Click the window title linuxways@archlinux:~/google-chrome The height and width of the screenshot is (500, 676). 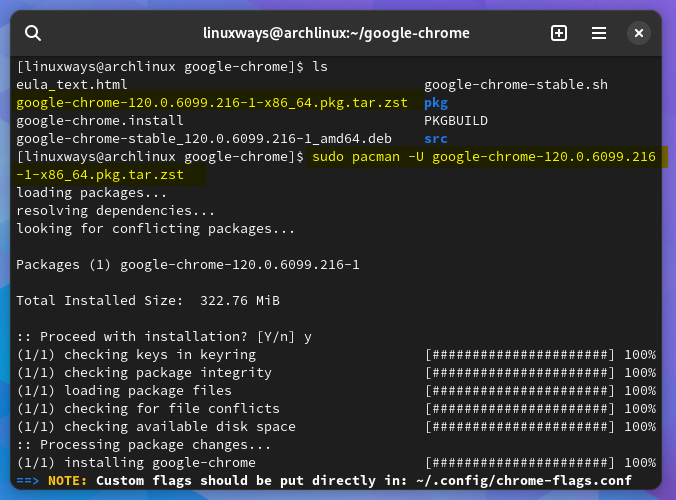tap(336, 33)
